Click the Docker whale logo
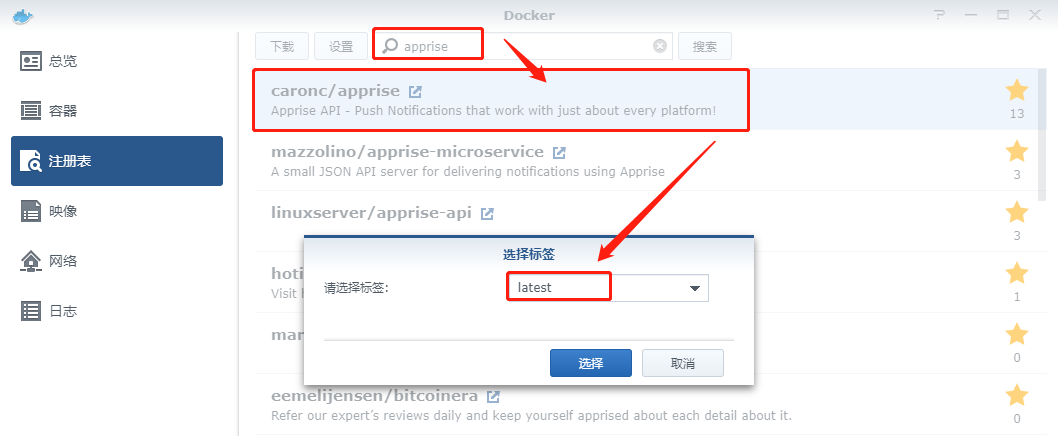 (x=23, y=16)
